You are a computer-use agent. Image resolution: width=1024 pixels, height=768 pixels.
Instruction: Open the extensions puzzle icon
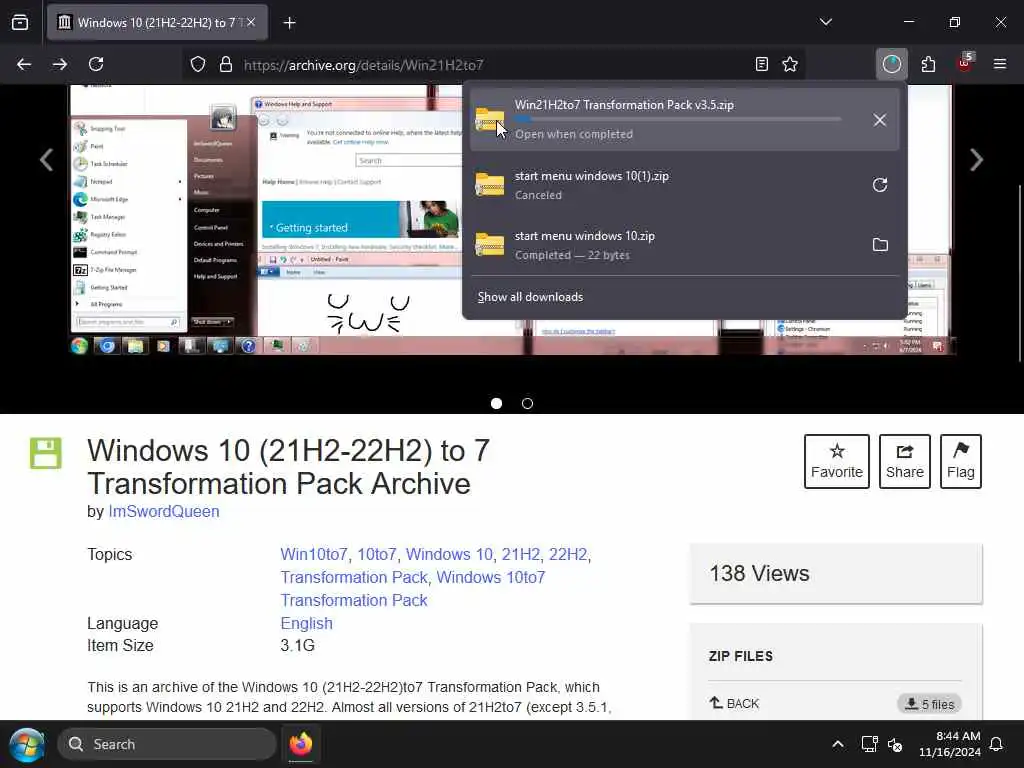pos(928,64)
